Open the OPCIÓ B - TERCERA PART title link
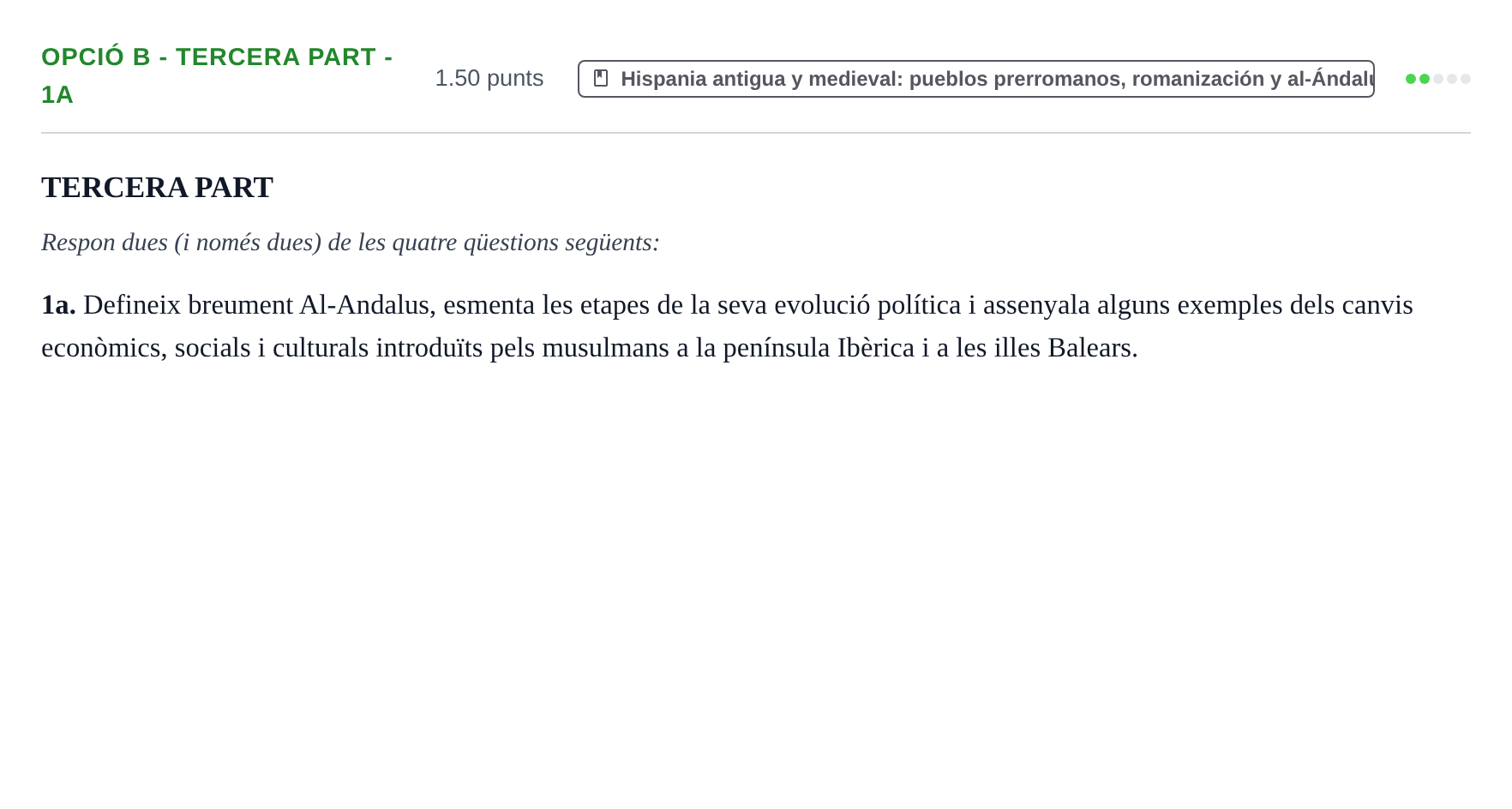 tap(217, 75)
